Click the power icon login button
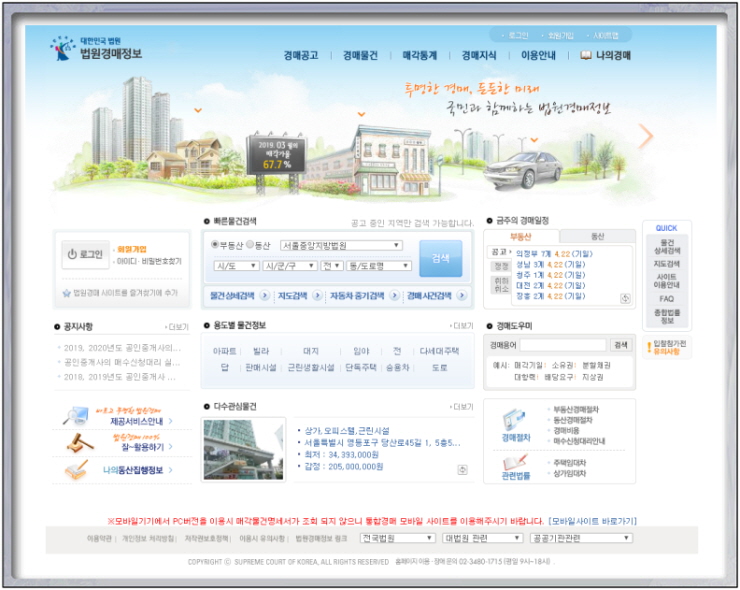Image resolution: width=740 pixels, height=590 pixels. coord(85,254)
